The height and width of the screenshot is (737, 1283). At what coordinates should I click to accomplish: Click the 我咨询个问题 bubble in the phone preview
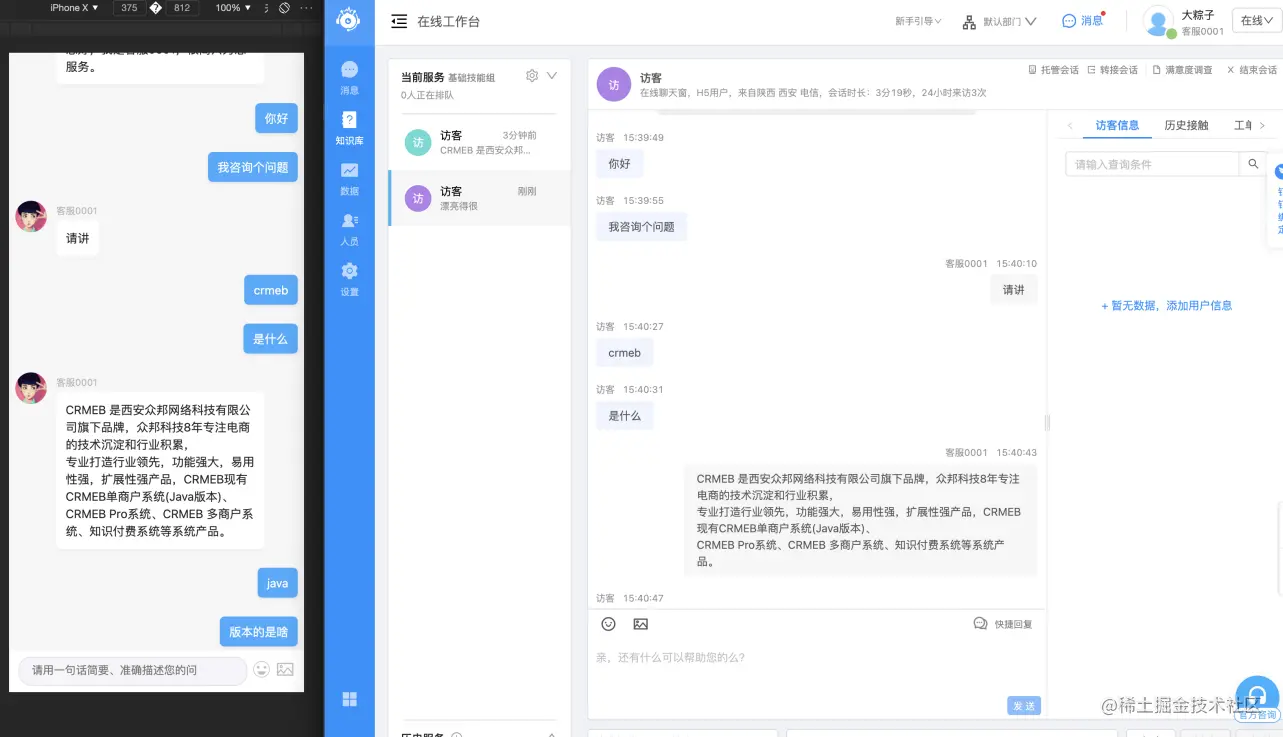click(x=253, y=167)
